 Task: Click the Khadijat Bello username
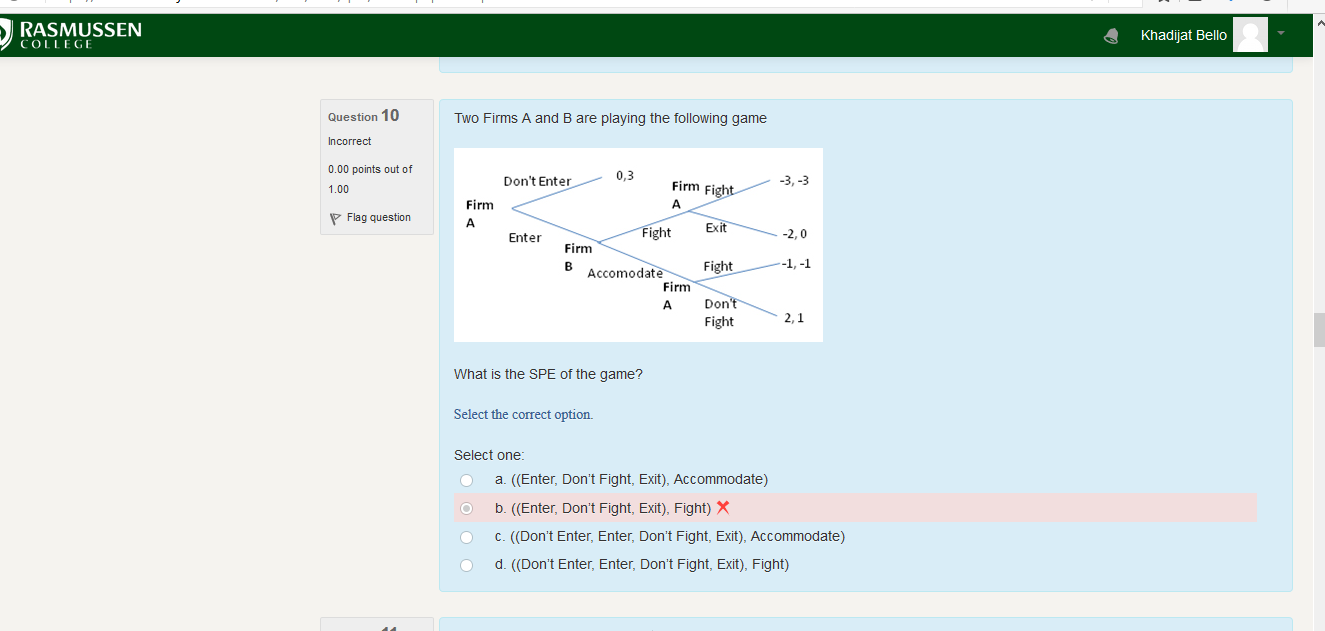pos(1183,35)
